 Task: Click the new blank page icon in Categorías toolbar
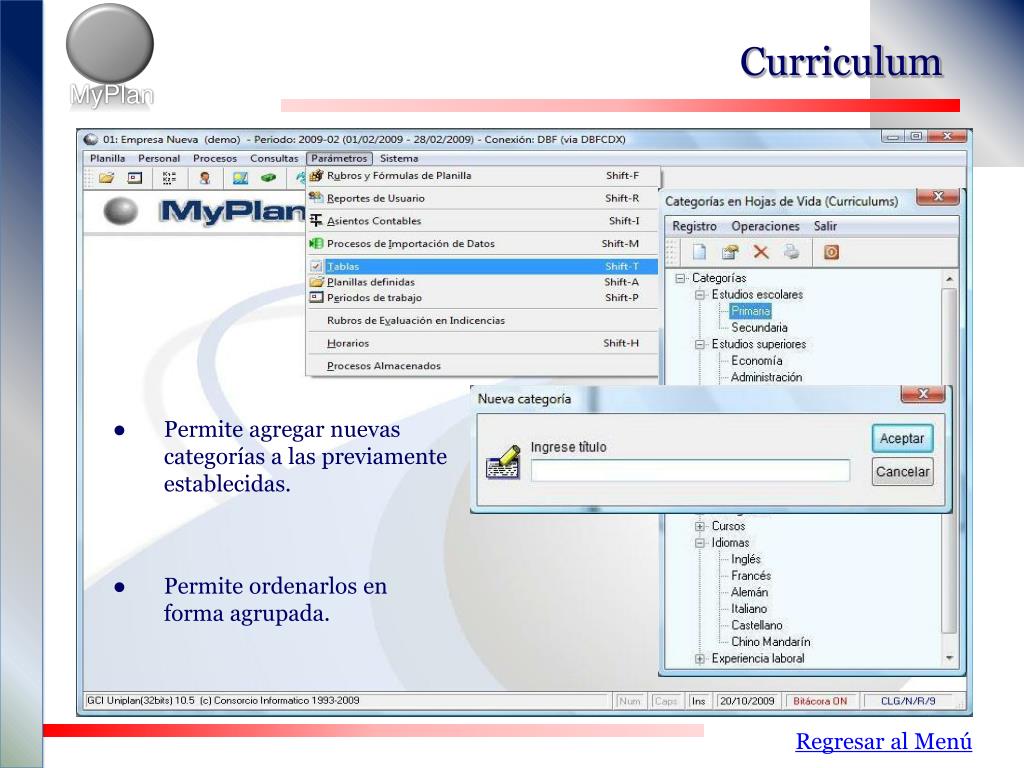click(x=699, y=252)
